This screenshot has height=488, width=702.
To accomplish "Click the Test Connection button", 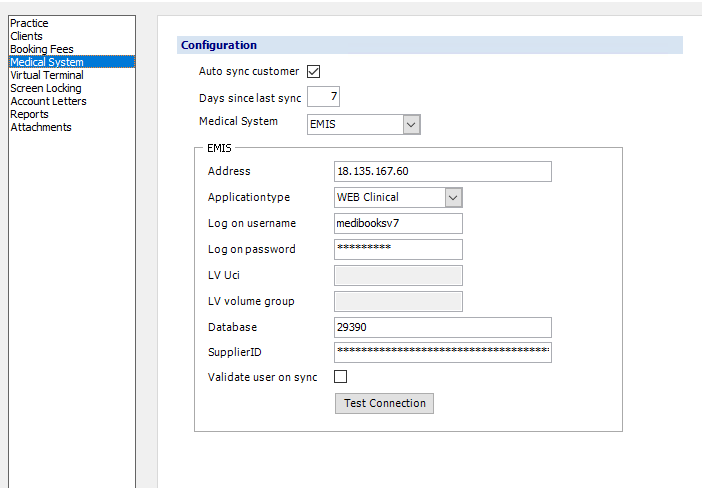I will [384, 403].
